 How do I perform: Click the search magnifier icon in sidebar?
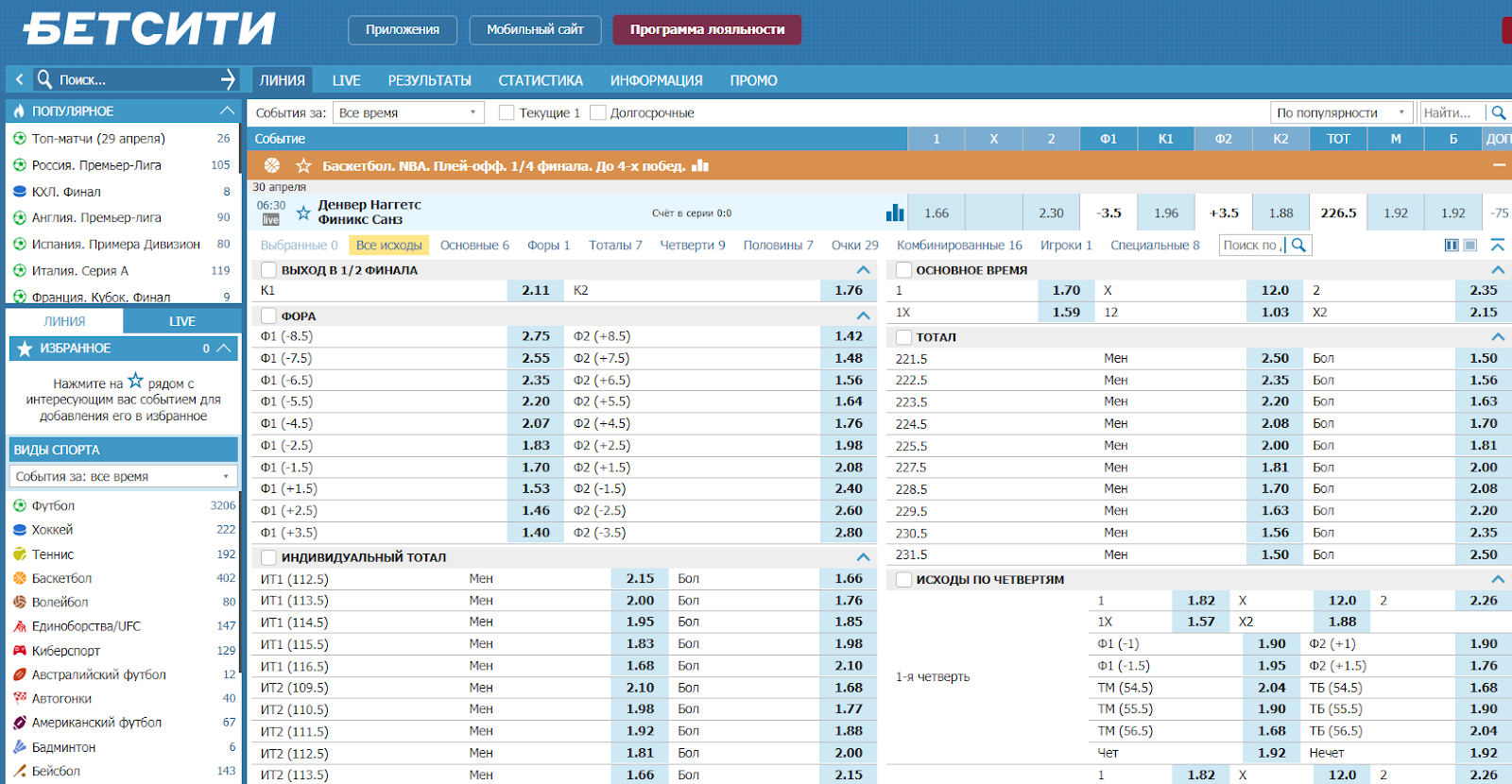[x=44, y=79]
